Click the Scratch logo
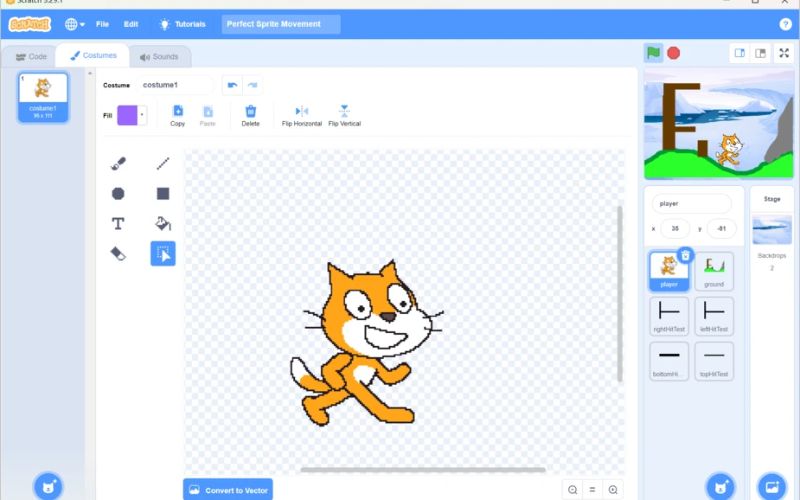The width and height of the screenshot is (800, 500). click(x=30, y=24)
